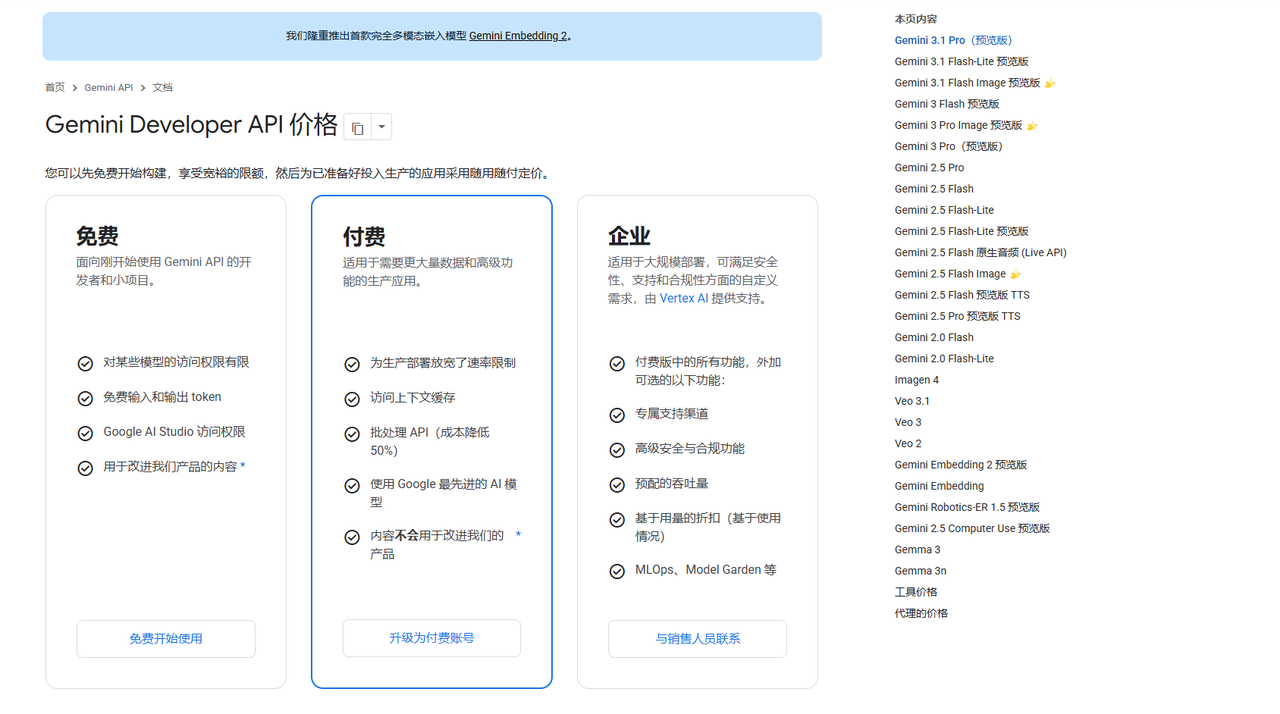Image resolution: width=1280 pixels, height=714 pixels.
Task: Click the checkmark icon beside 预配的吞吐量
Action: 617,485
